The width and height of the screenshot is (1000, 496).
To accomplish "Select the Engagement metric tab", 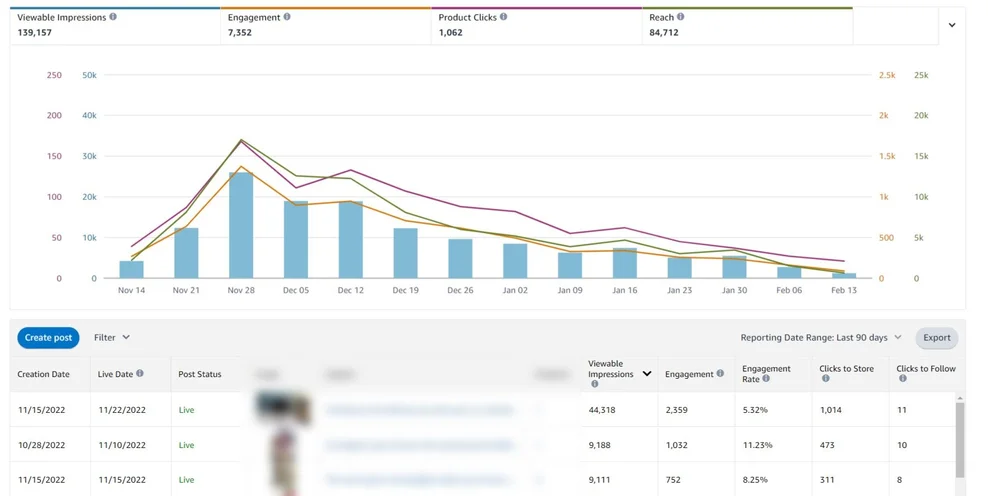I will (326, 26).
